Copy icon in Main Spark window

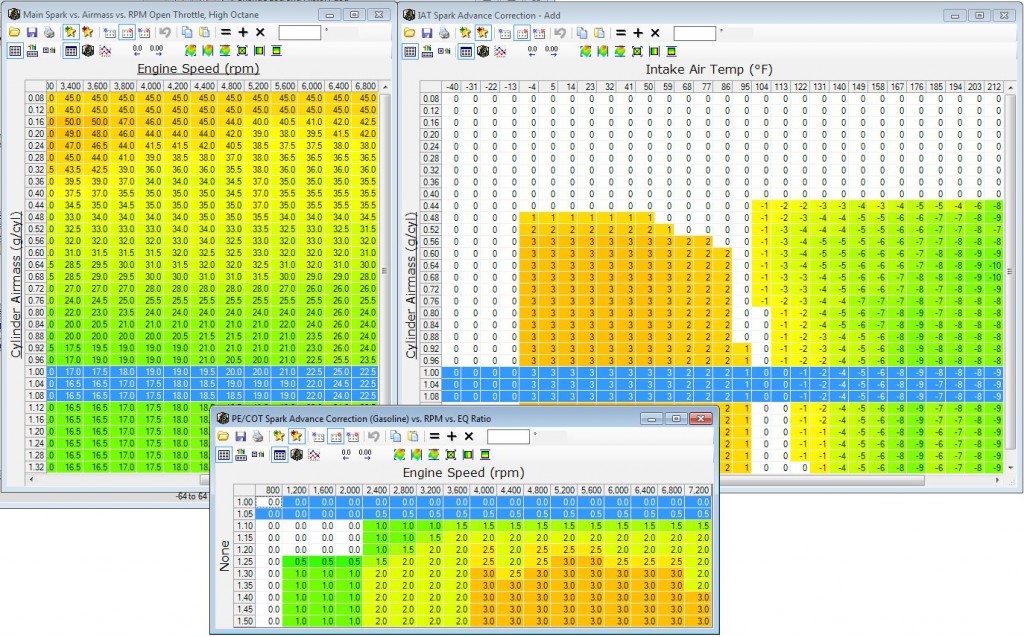click(x=187, y=32)
